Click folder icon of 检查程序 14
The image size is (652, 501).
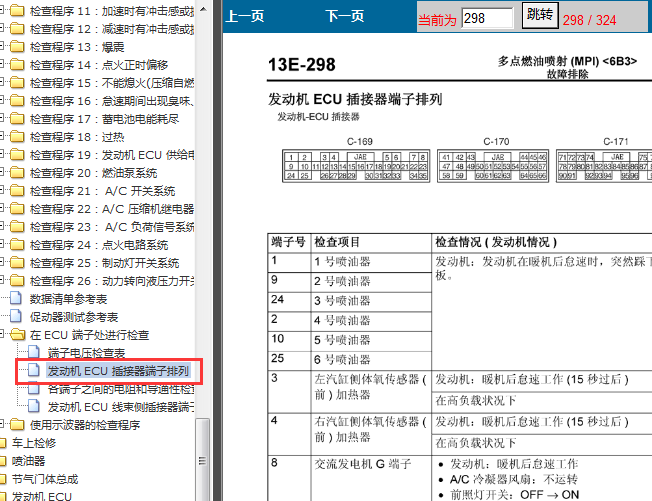(x=17, y=64)
